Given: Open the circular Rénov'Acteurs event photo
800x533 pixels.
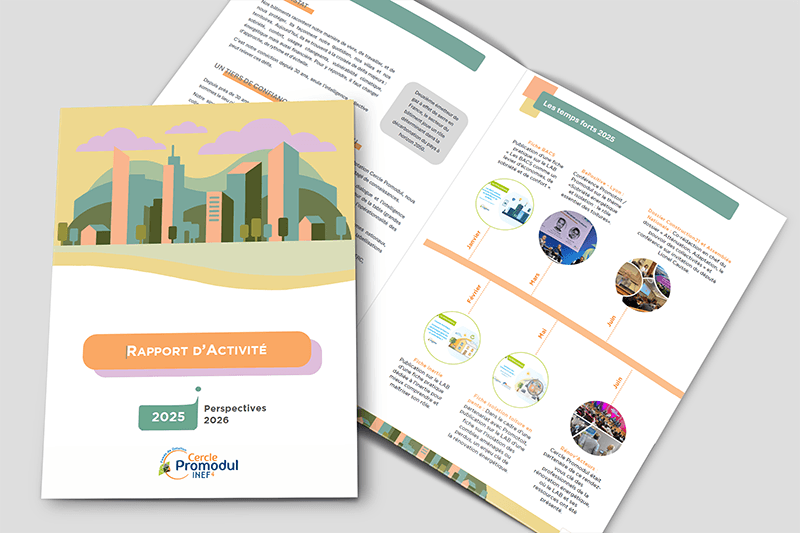Looking at the screenshot, I should pyautogui.click(x=598, y=428).
